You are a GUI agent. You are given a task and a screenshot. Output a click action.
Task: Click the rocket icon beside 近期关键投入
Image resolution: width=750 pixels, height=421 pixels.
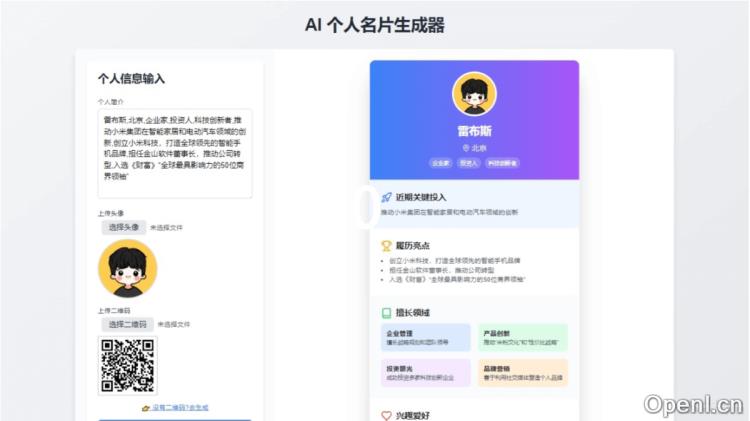pos(386,197)
